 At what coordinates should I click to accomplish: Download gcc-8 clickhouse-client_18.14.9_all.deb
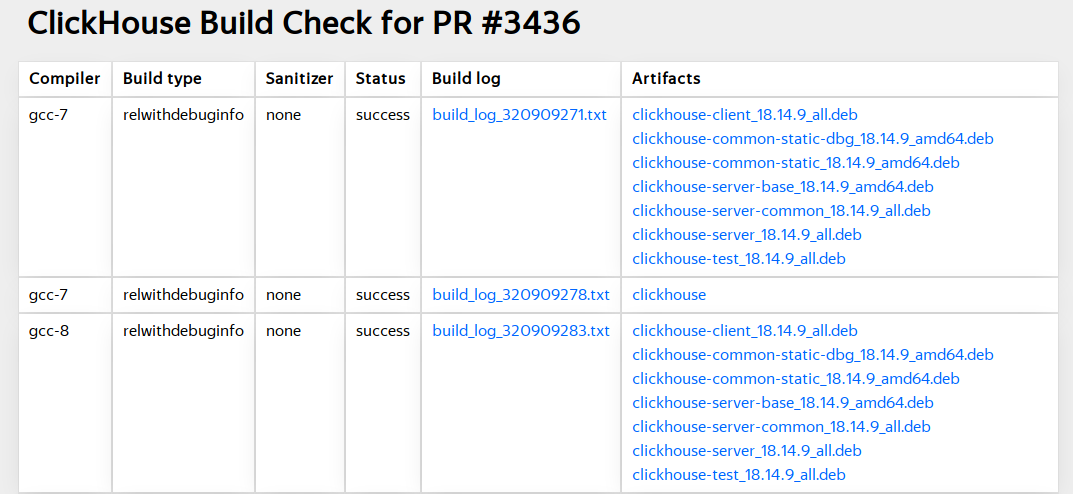click(744, 331)
